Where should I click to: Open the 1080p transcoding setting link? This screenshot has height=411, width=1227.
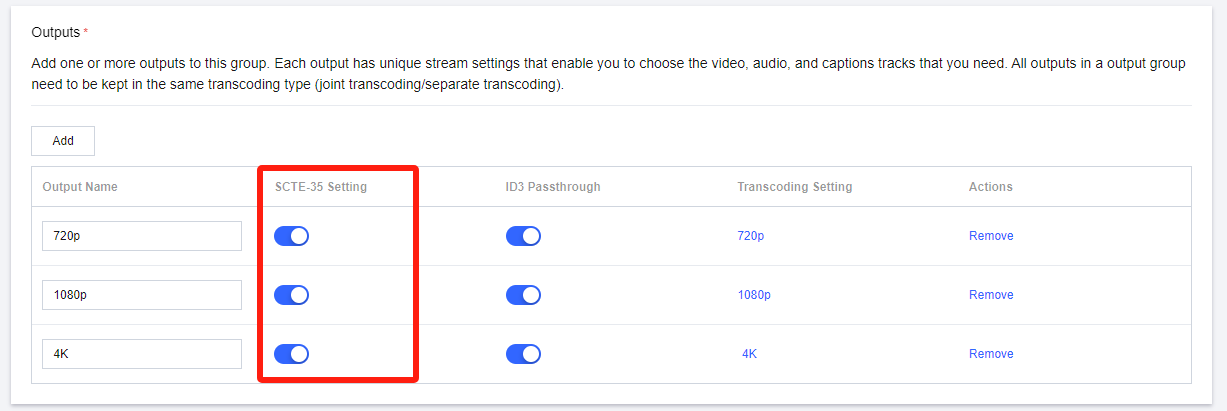coord(754,295)
